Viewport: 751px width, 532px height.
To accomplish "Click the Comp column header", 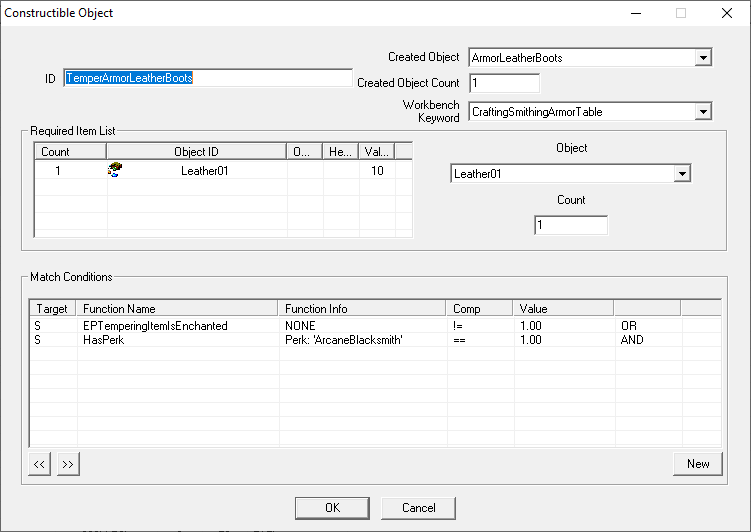I will pyautogui.click(x=478, y=309).
